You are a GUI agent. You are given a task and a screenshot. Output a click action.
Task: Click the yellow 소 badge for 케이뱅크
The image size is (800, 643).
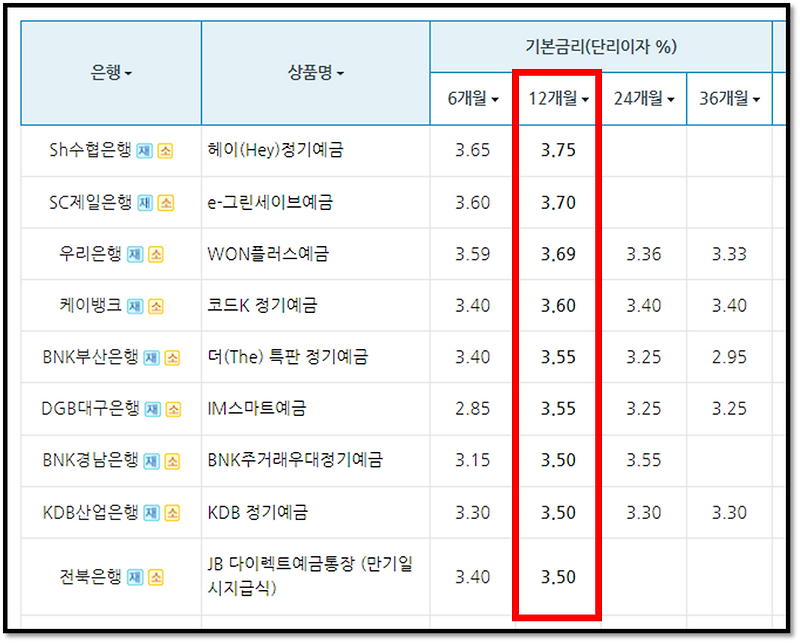156,306
